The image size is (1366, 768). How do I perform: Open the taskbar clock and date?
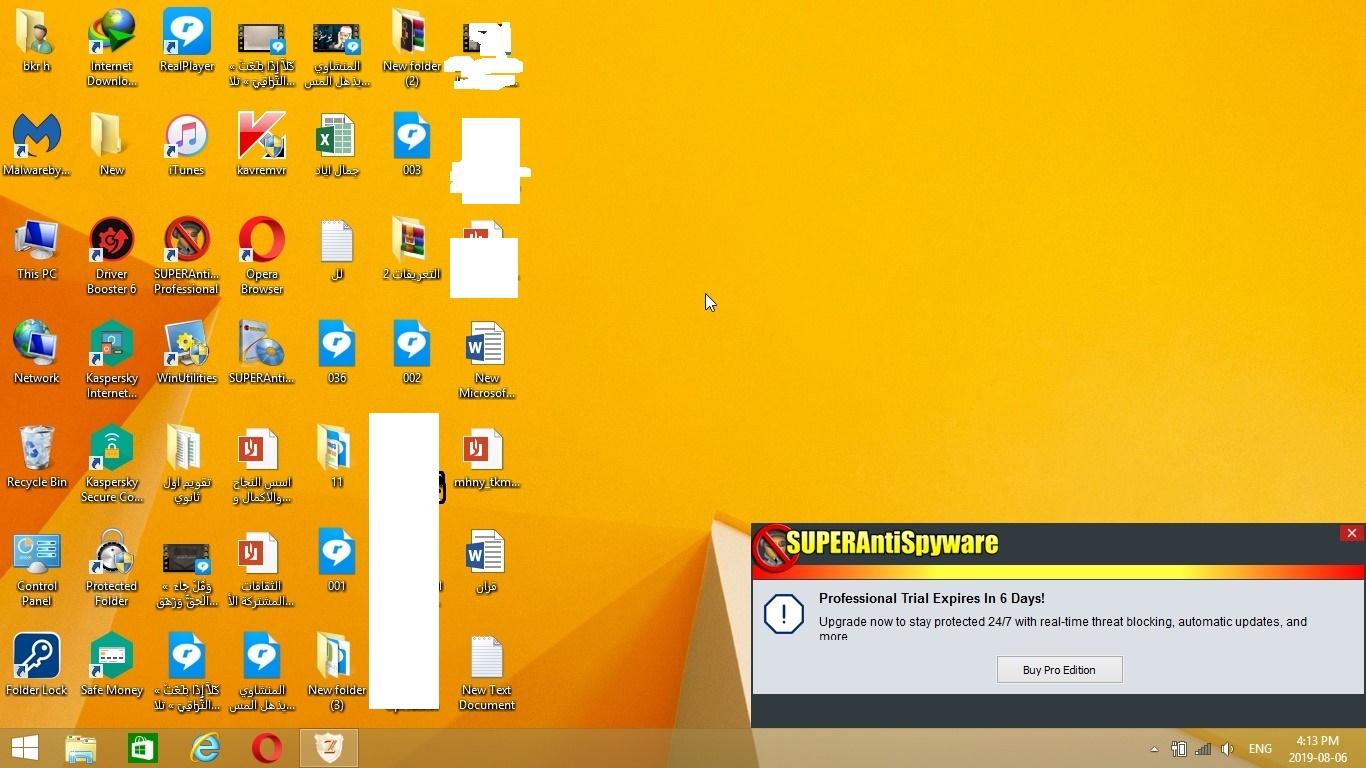(1318, 749)
